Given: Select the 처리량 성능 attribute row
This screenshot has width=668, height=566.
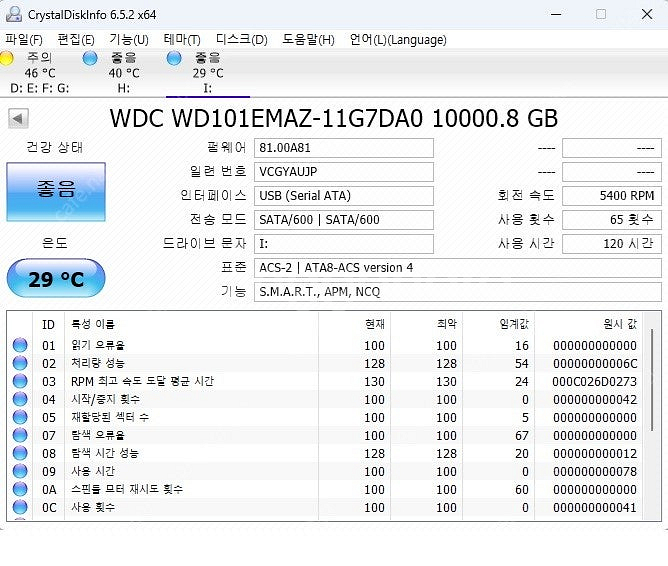Looking at the screenshot, I should pyautogui.click(x=325, y=363).
